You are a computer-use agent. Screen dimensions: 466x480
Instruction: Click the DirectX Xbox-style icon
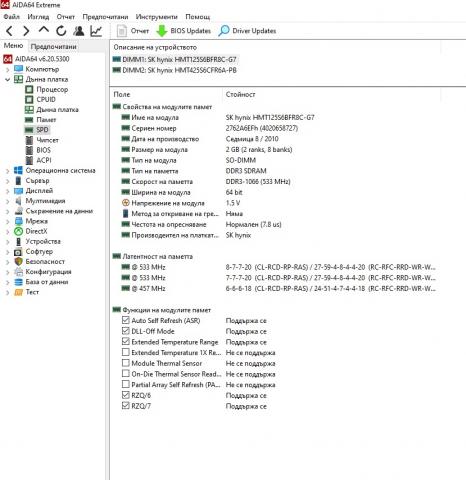[x=19, y=231]
